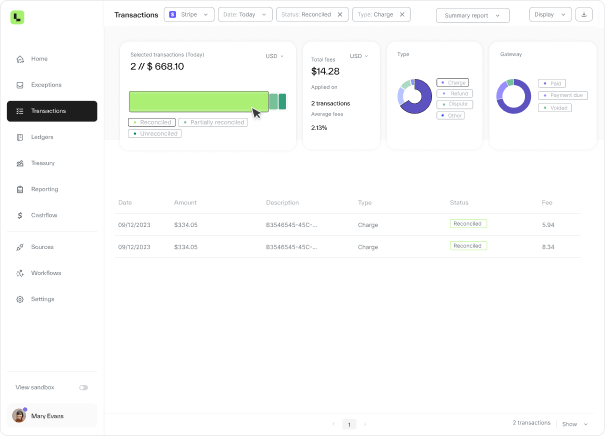Go to next page arrow in pagination
Image resolution: width=605 pixels, height=436 pixels.
[x=366, y=424]
